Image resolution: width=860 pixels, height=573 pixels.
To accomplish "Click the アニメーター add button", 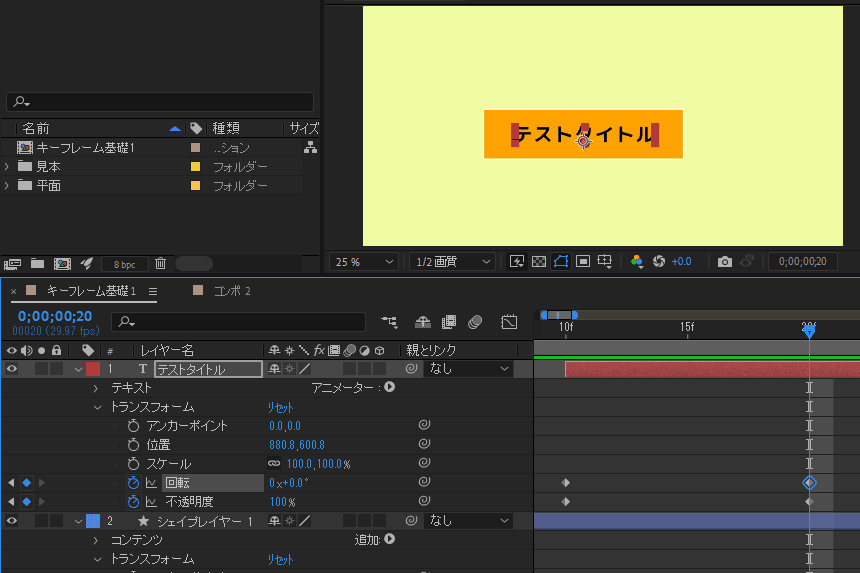I will click(389, 387).
